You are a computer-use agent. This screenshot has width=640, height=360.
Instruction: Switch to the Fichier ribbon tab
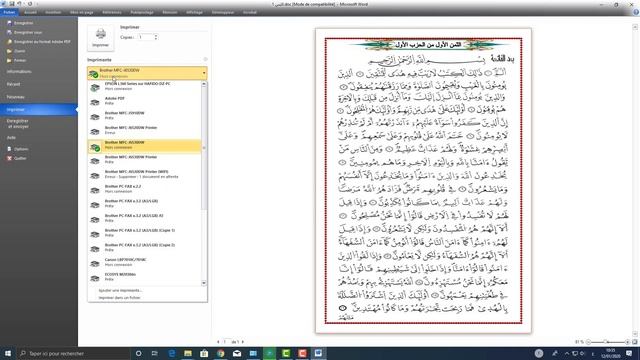9,12
